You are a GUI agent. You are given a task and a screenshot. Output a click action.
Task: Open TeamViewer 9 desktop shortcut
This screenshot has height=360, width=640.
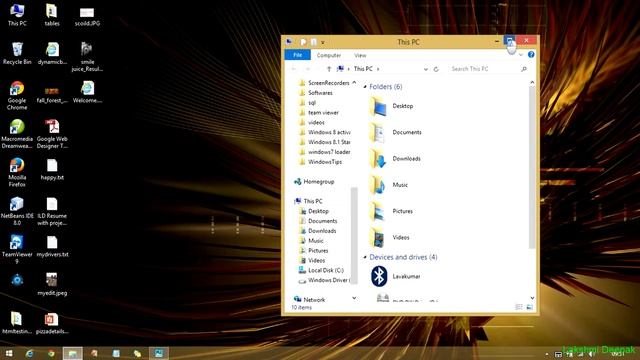[17, 249]
